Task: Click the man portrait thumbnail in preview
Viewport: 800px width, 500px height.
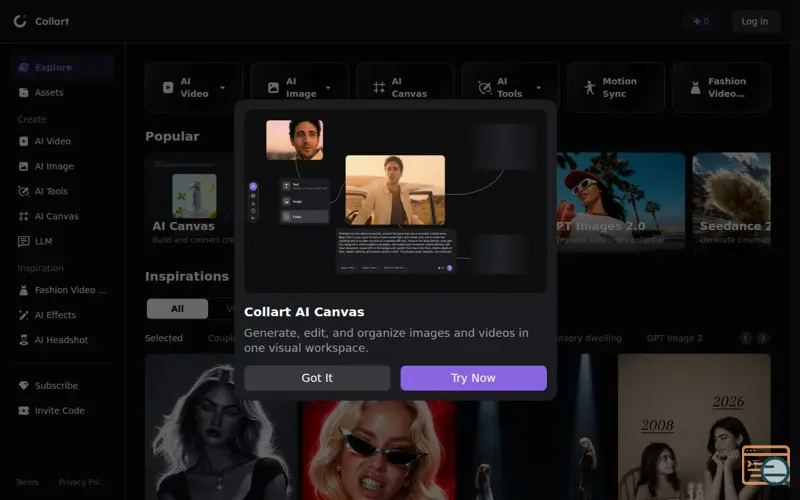Action: [x=294, y=140]
